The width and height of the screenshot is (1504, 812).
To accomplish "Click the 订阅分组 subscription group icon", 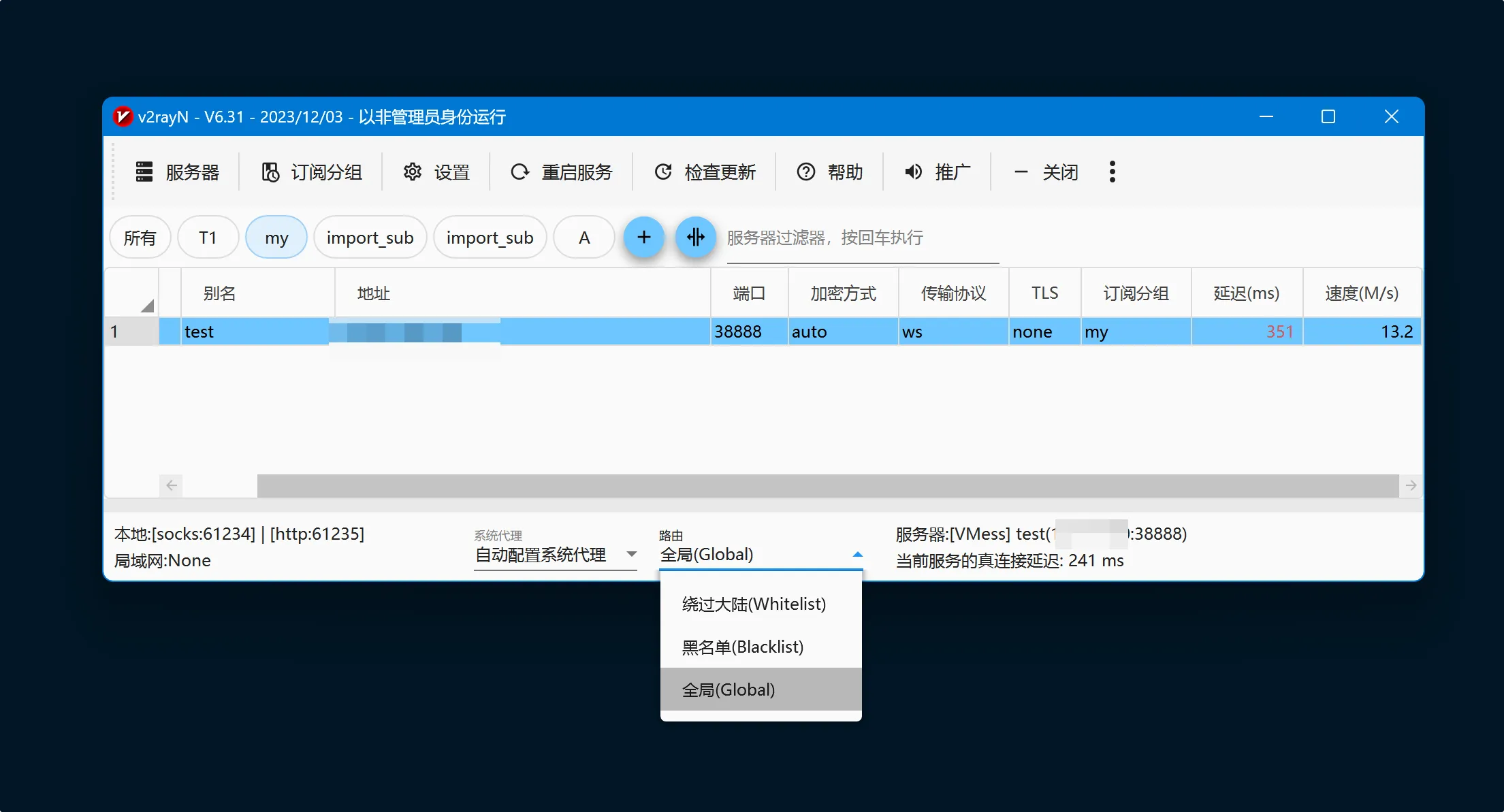I will click(270, 172).
